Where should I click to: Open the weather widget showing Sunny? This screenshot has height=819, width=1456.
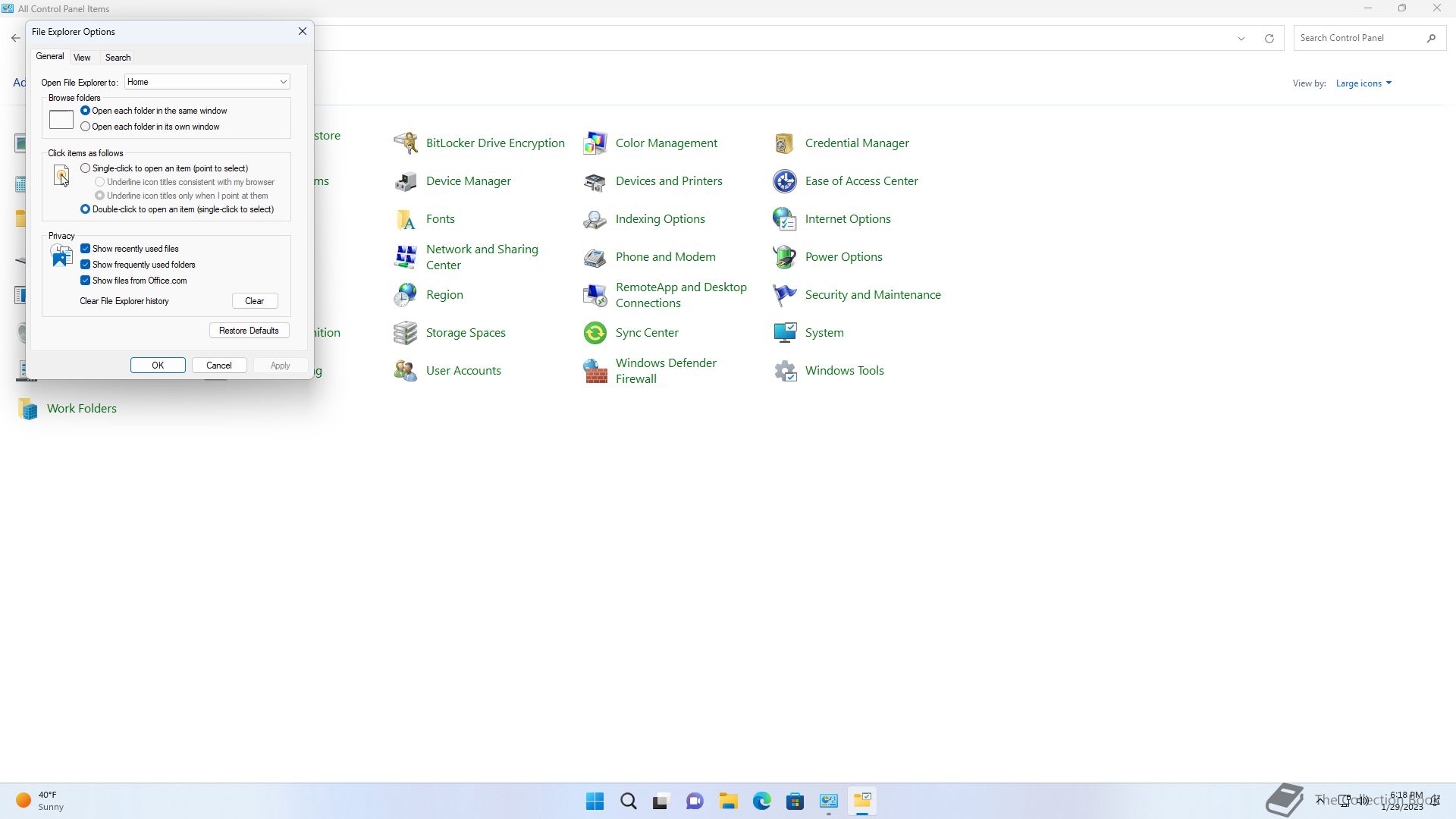pyautogui.click(x=41, y=801)
